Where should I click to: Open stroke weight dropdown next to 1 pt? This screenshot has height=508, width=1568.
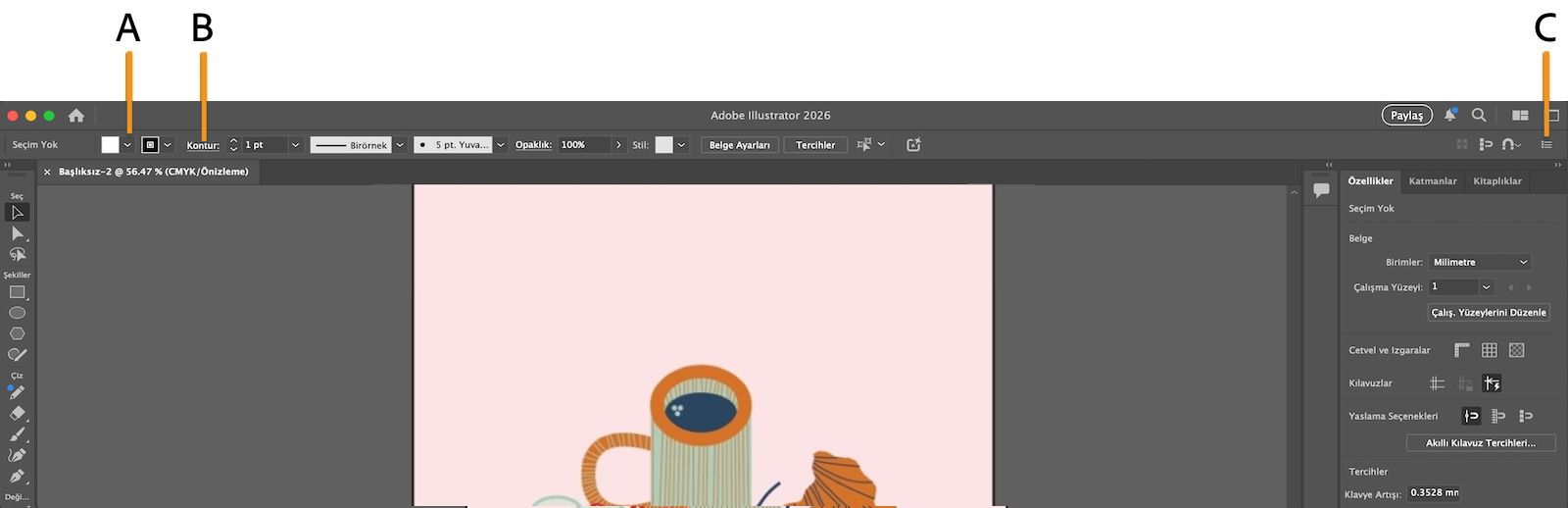point(295,144)
